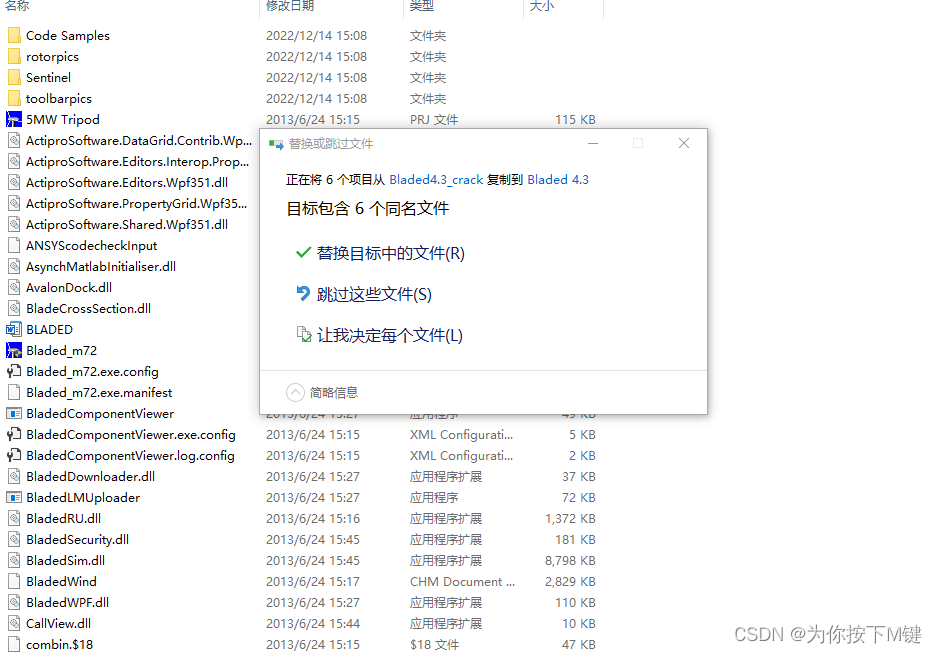Click the rotorpics folder icon
The image size is (937, 653).
click(x=16, y=56)
